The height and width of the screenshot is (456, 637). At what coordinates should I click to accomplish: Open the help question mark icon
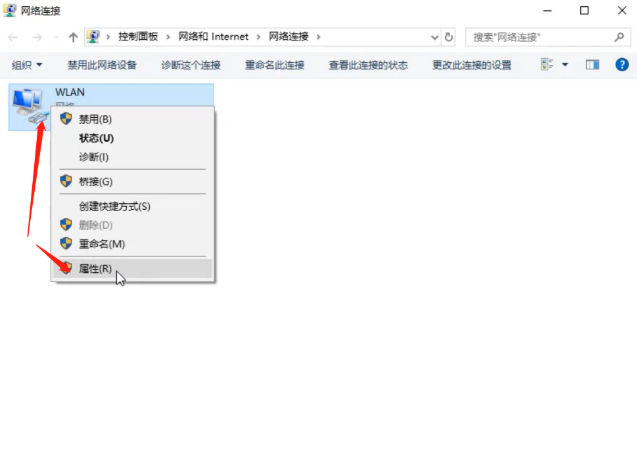click(620, 65)
